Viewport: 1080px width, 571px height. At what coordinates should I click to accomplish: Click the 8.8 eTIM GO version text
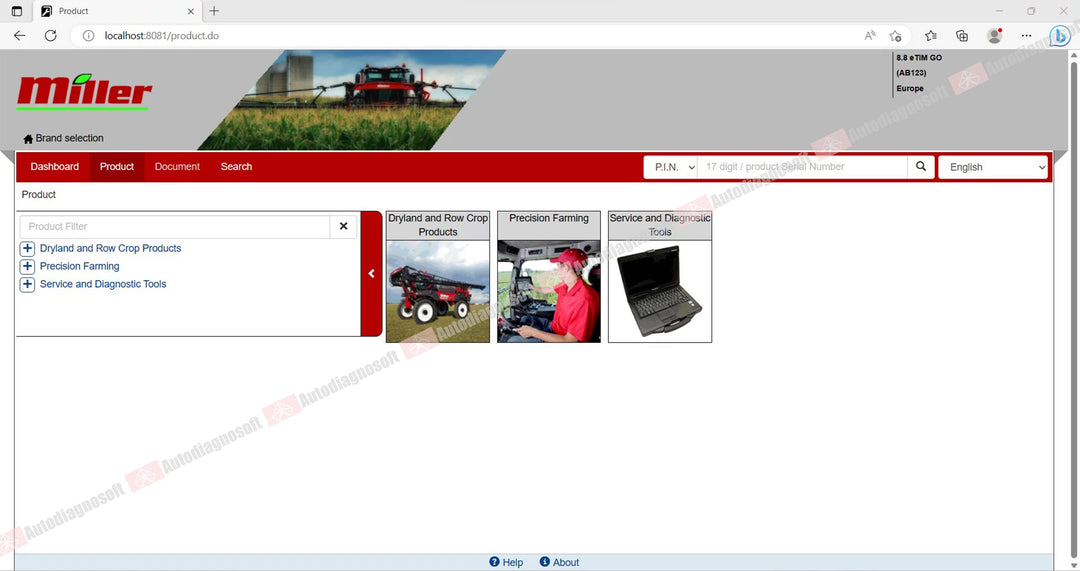(x=919, y=58)
